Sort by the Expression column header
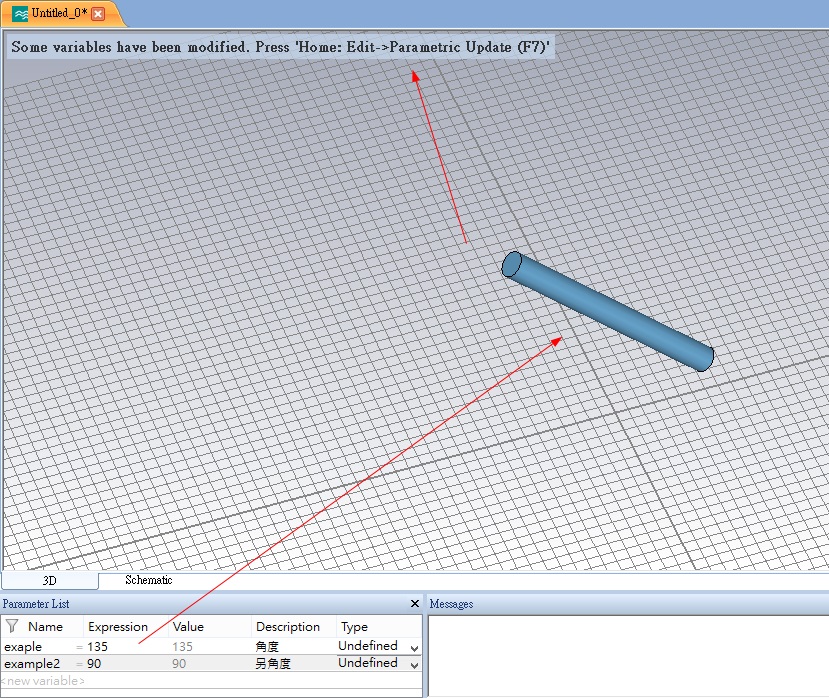The height and width of the screenshot is (698, 829). pos(118,627)
